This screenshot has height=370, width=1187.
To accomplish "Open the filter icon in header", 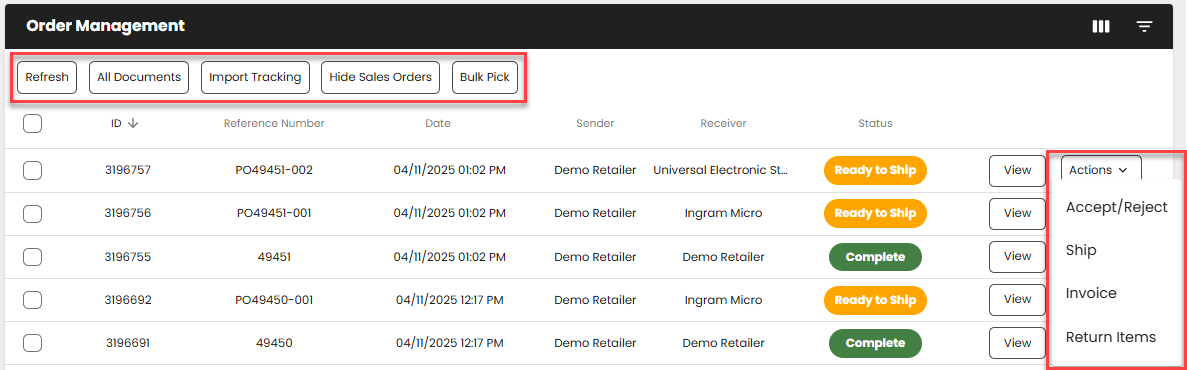I will pyautogui.click(x=1144, y=26).
